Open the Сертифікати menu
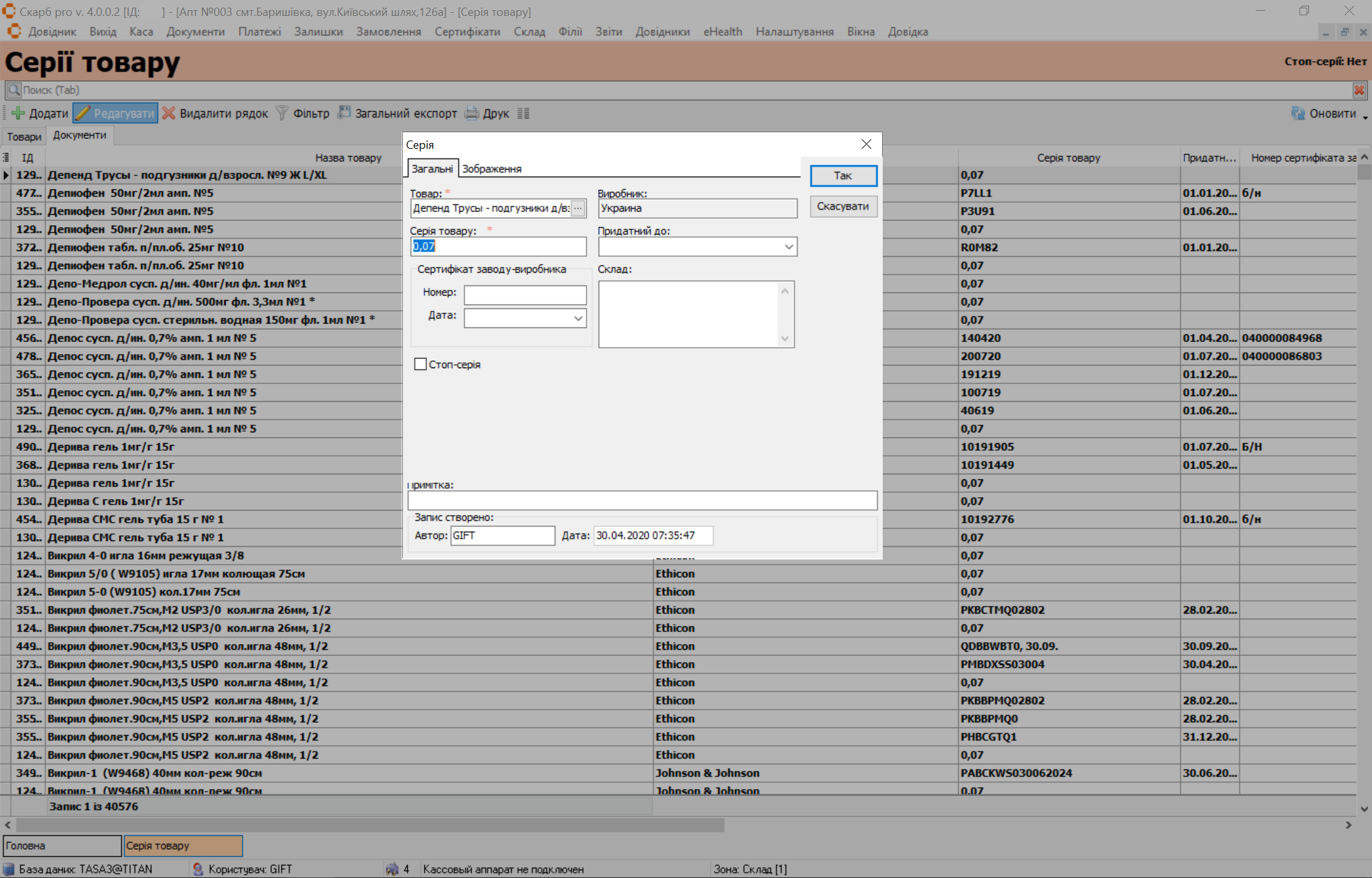This screenshot has height=878, width=1372. click(x=467, y=32)
